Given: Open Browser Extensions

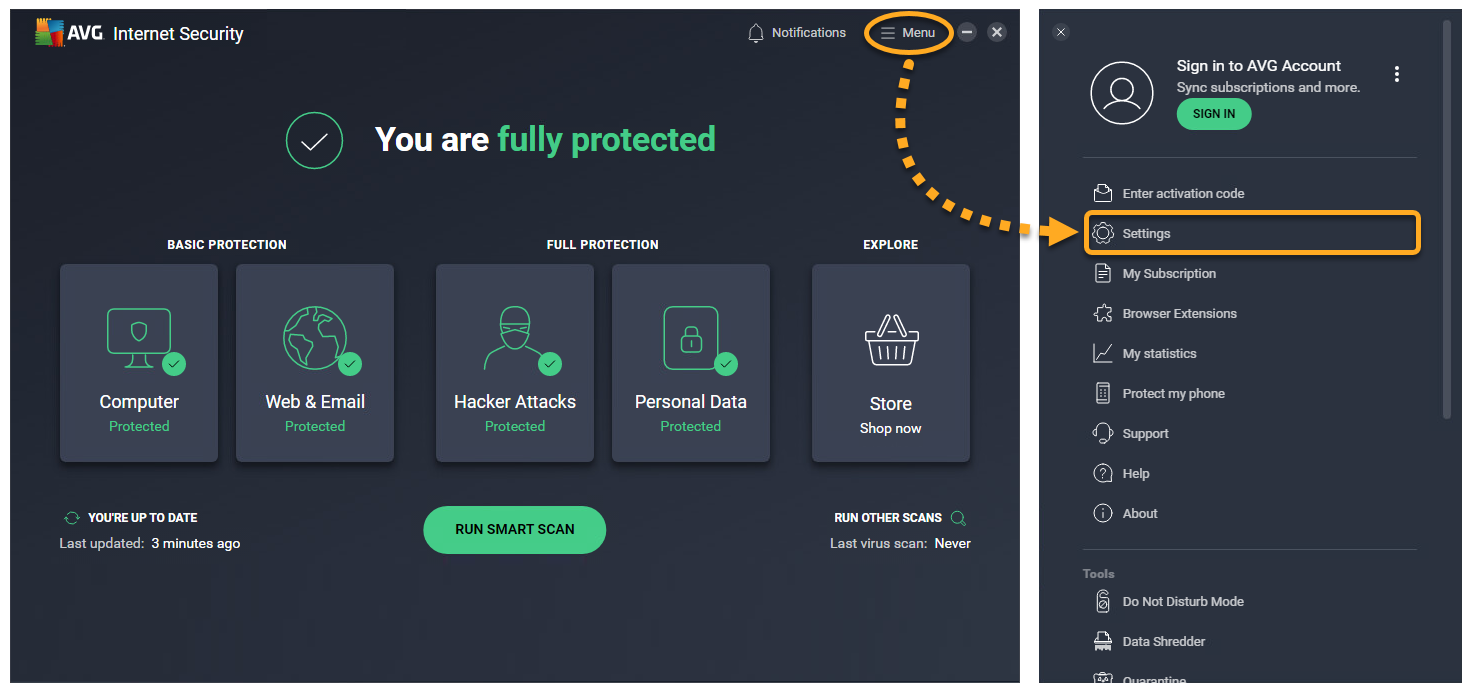Looking at the screenshot, I should [x=1179, y=313].
